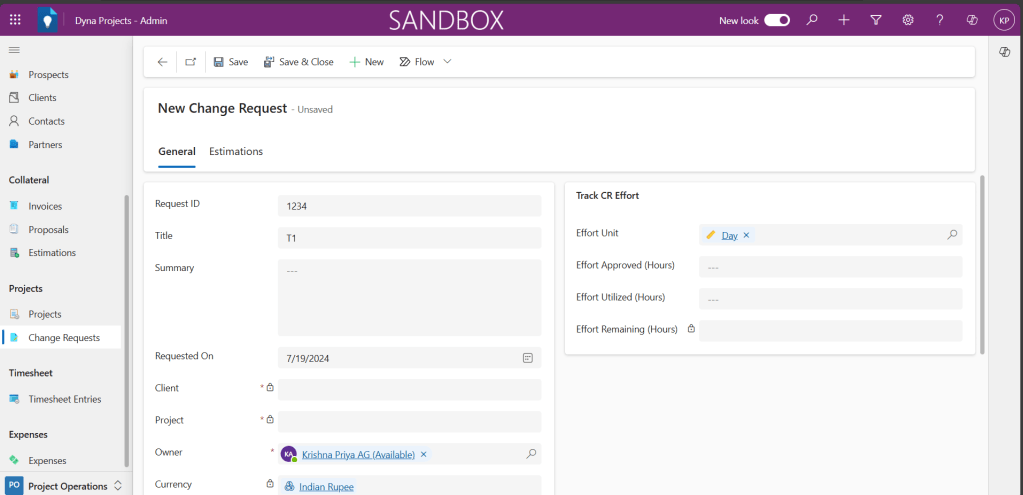
Task: Collapse the hamburger navigation menu
Action: click(x=14, y=50)
